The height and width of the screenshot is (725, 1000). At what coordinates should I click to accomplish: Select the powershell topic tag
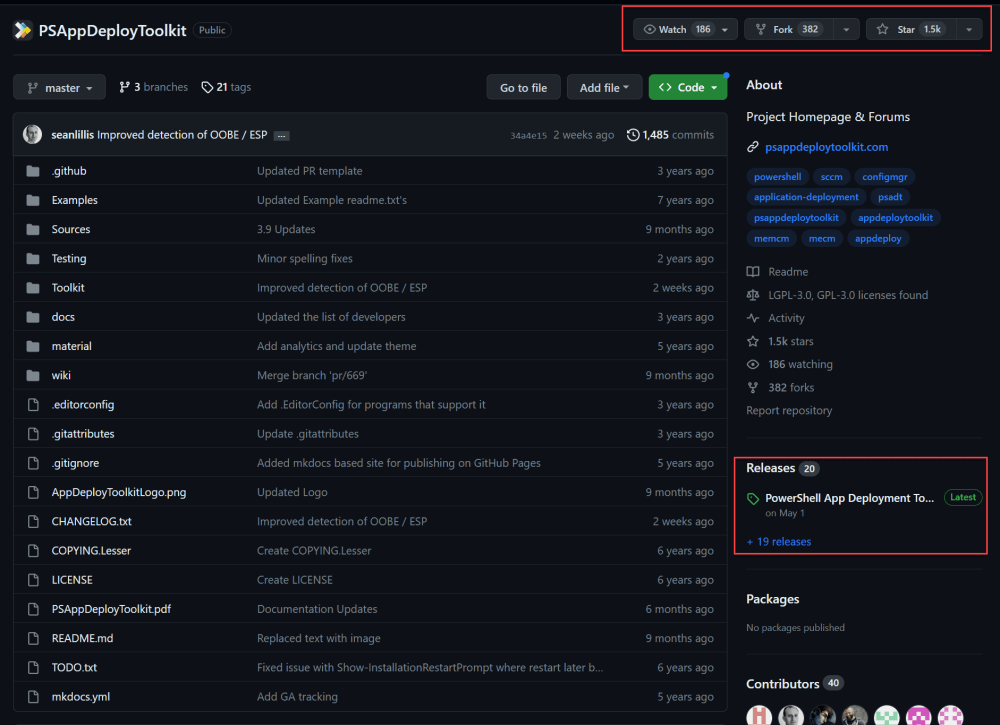click(777, 177)
